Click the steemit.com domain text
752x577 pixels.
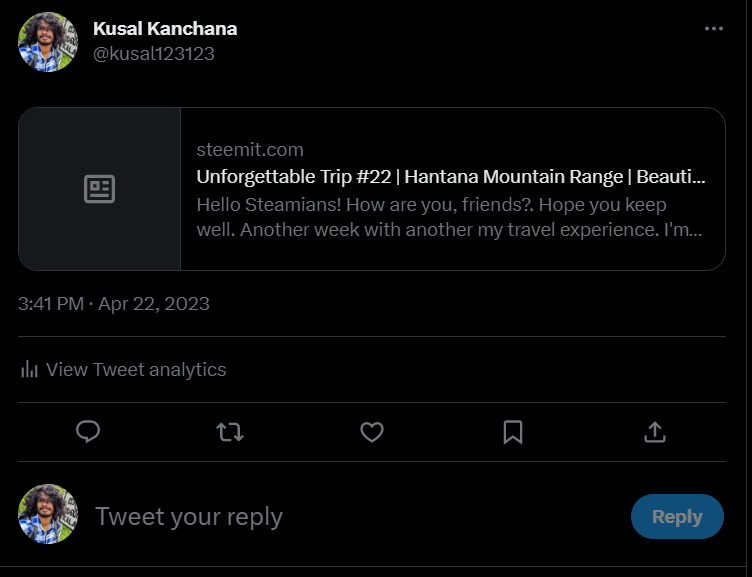coord(250,150)
